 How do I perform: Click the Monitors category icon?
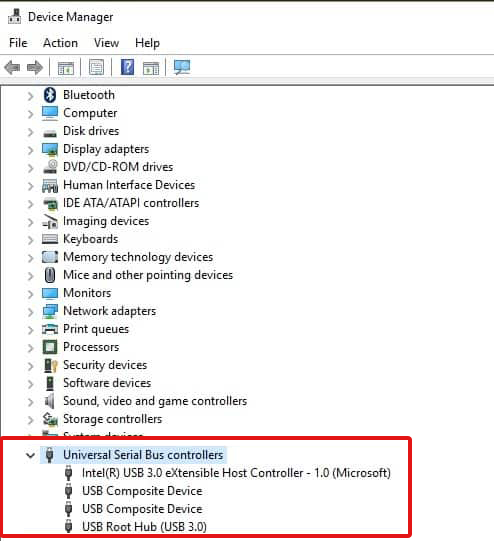(50, 293)
